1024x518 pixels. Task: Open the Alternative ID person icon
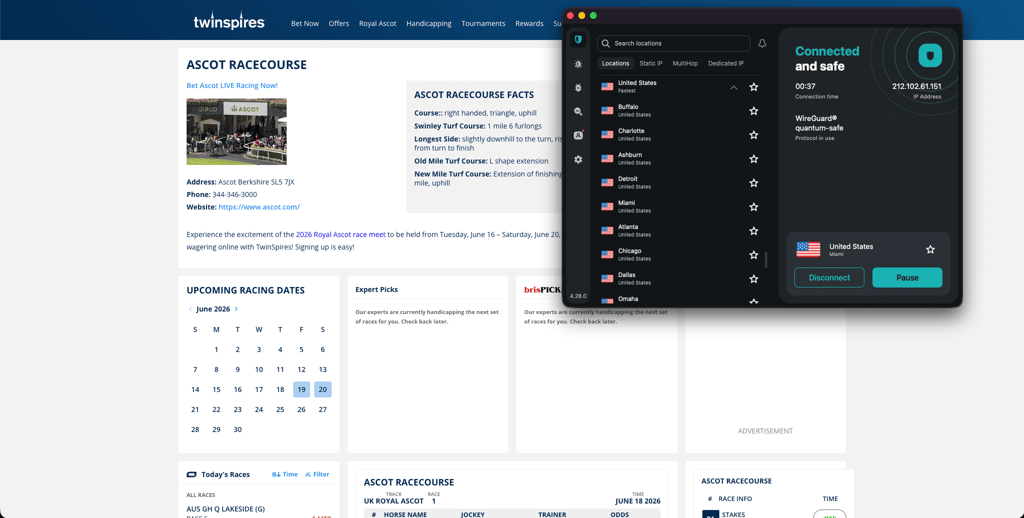pyautogui.click(x=578, y=135)
